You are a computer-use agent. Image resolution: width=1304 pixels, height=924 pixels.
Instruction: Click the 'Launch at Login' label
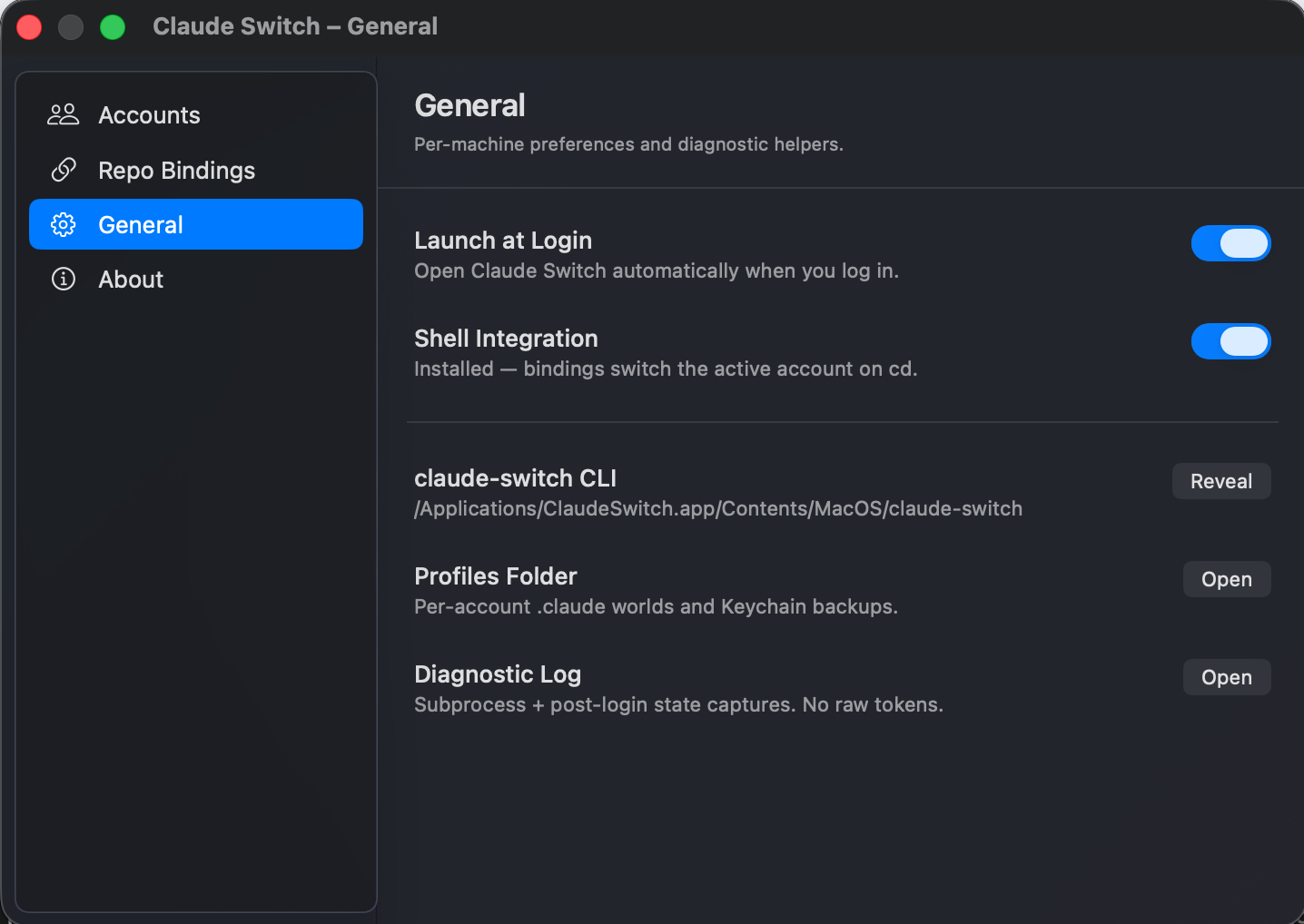[x=503, y=241]
